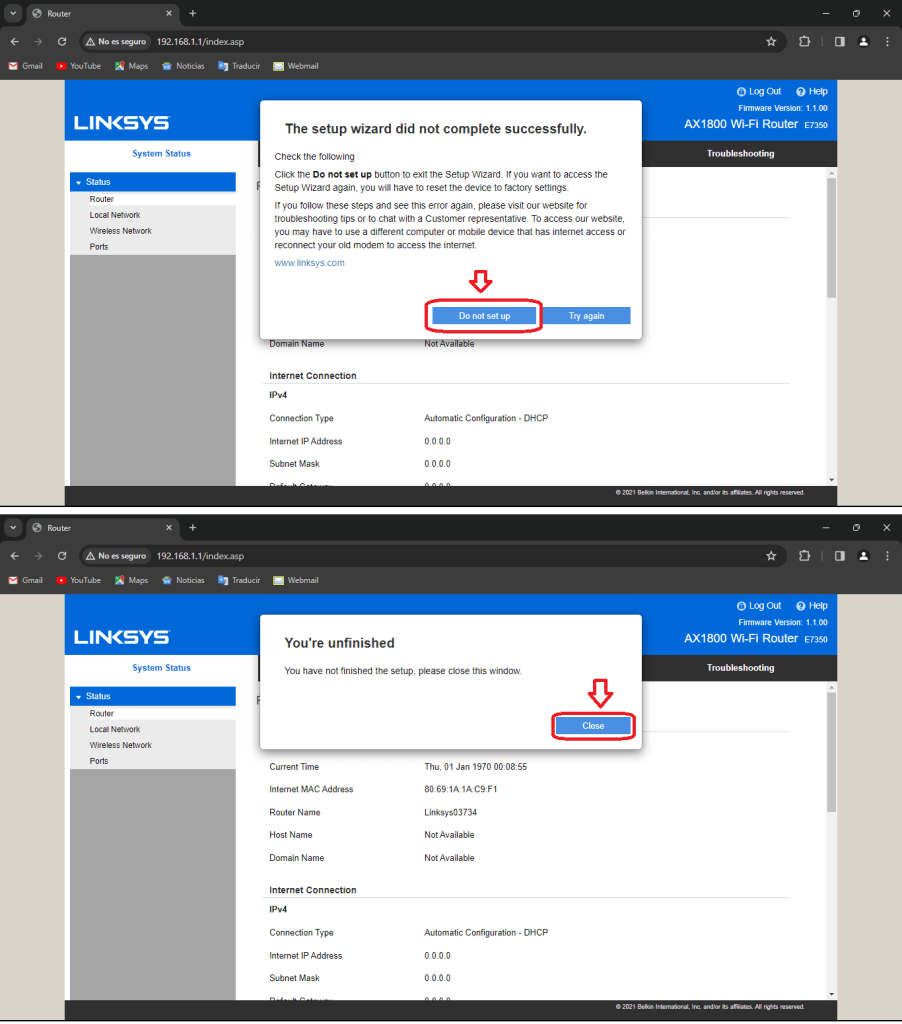Image resolution: width=902 pixels, height=1024 pixels.
Task: Switch to Troubleshooting tab in upper Linksys page
Action: tap(740, 154)
